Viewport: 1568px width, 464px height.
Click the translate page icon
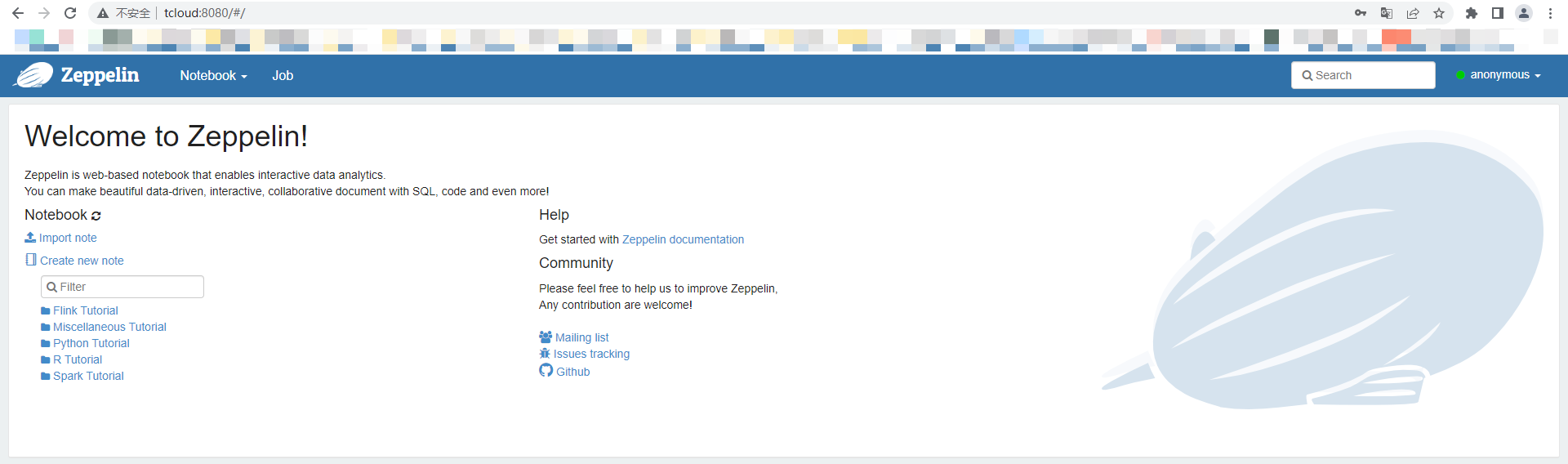[x=1387, y=13]
